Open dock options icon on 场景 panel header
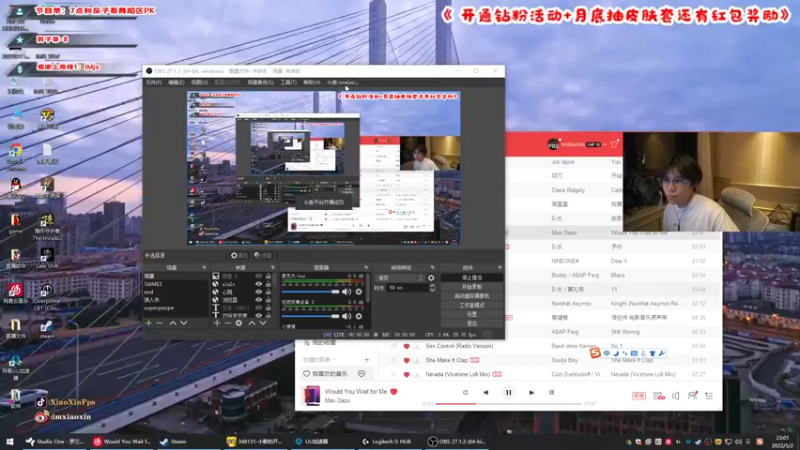This screenshot has width=800, height=450. [204, 267]
